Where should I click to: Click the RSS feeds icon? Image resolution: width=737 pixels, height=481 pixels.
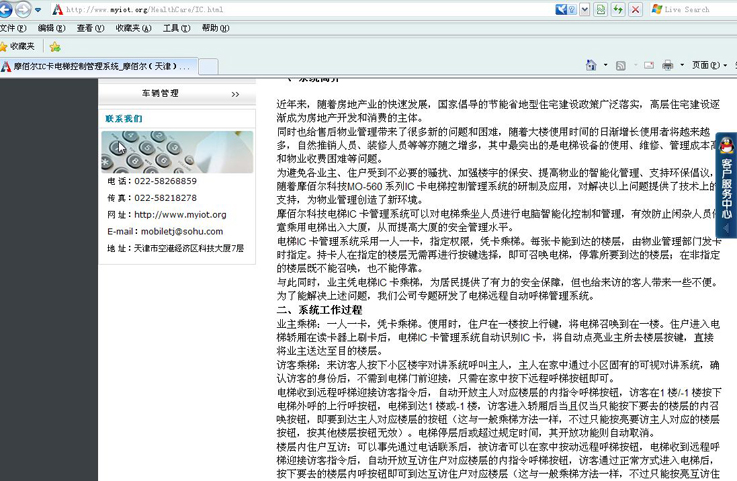coord(620,65)
